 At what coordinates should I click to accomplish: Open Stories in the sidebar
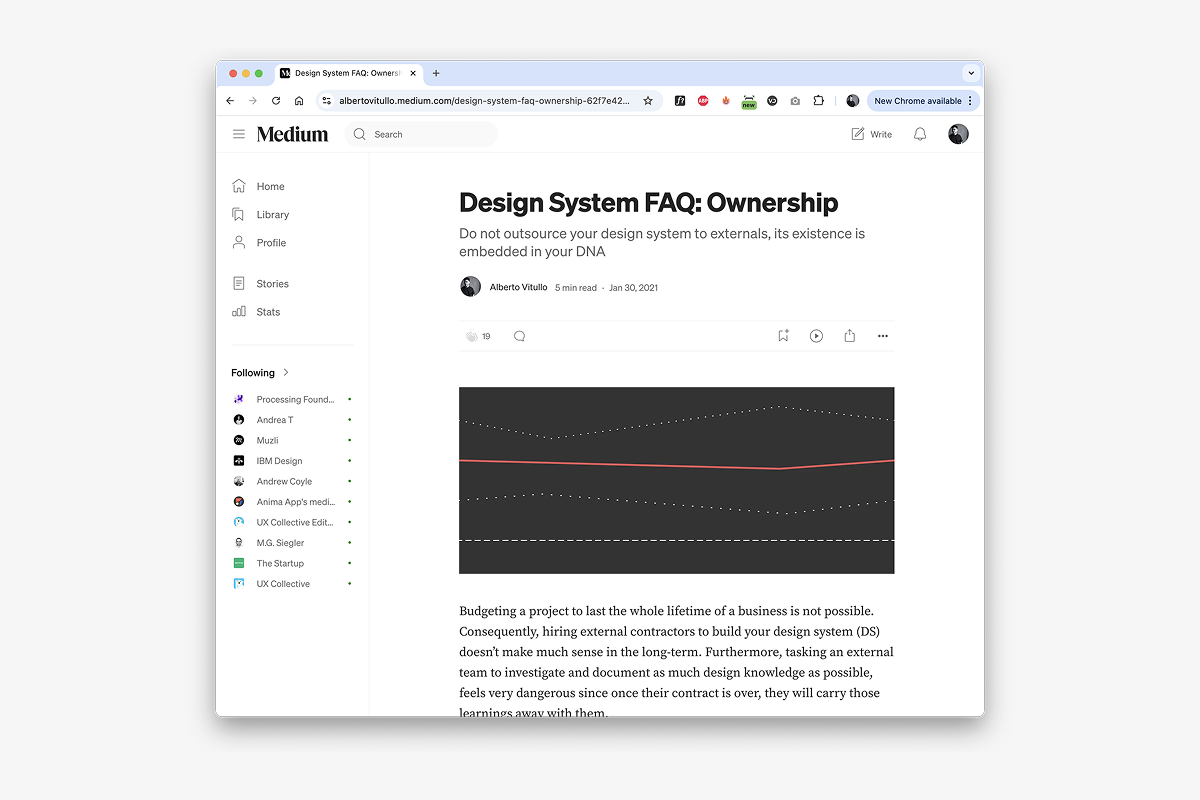[x=272, y=284]
